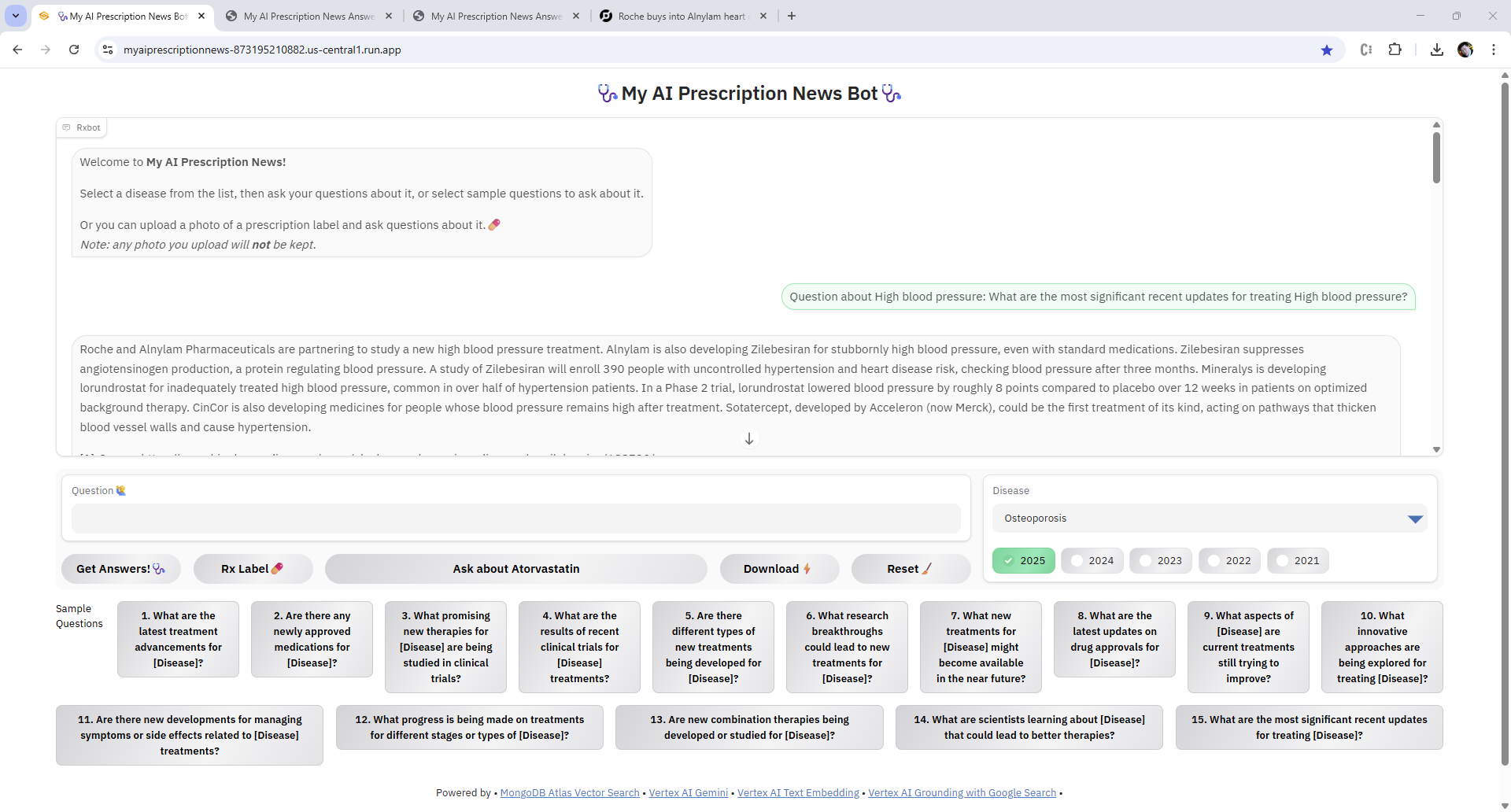This screenshot has height=812, width=1511.
Task: Reload the current page
Action: tap(74, 50)
